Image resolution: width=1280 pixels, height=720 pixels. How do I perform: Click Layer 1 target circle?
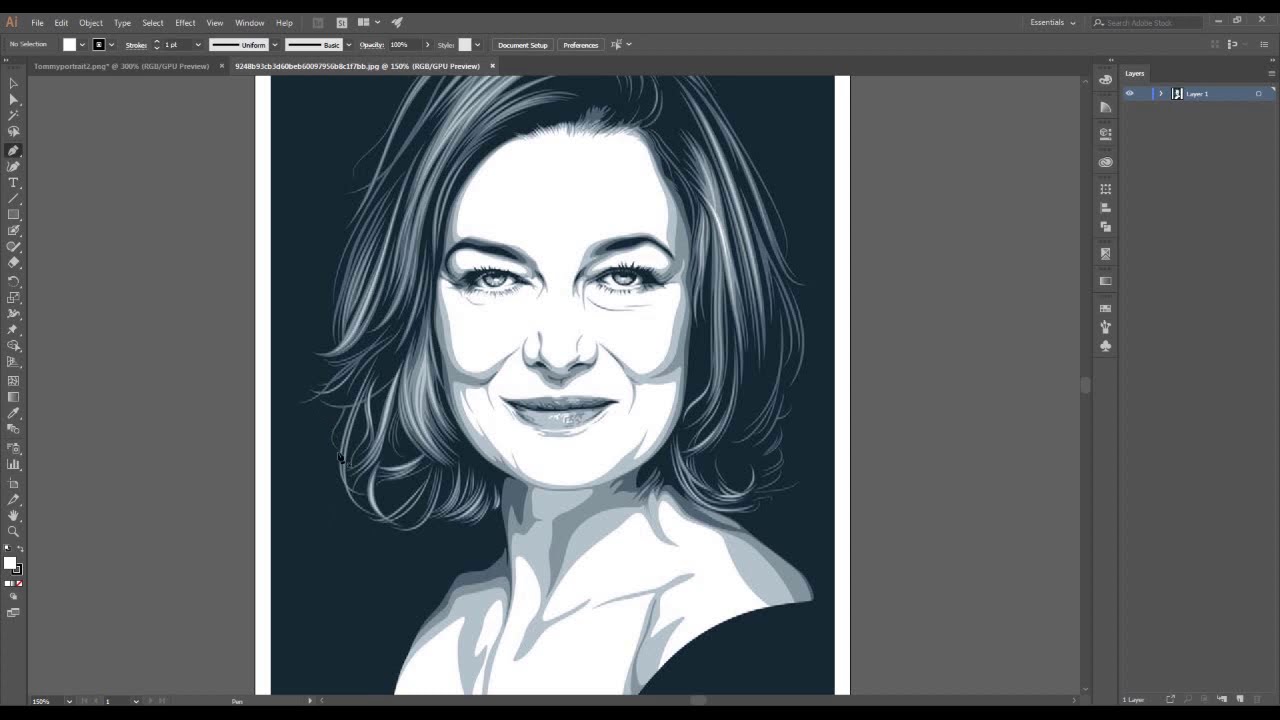(1258, 93)
